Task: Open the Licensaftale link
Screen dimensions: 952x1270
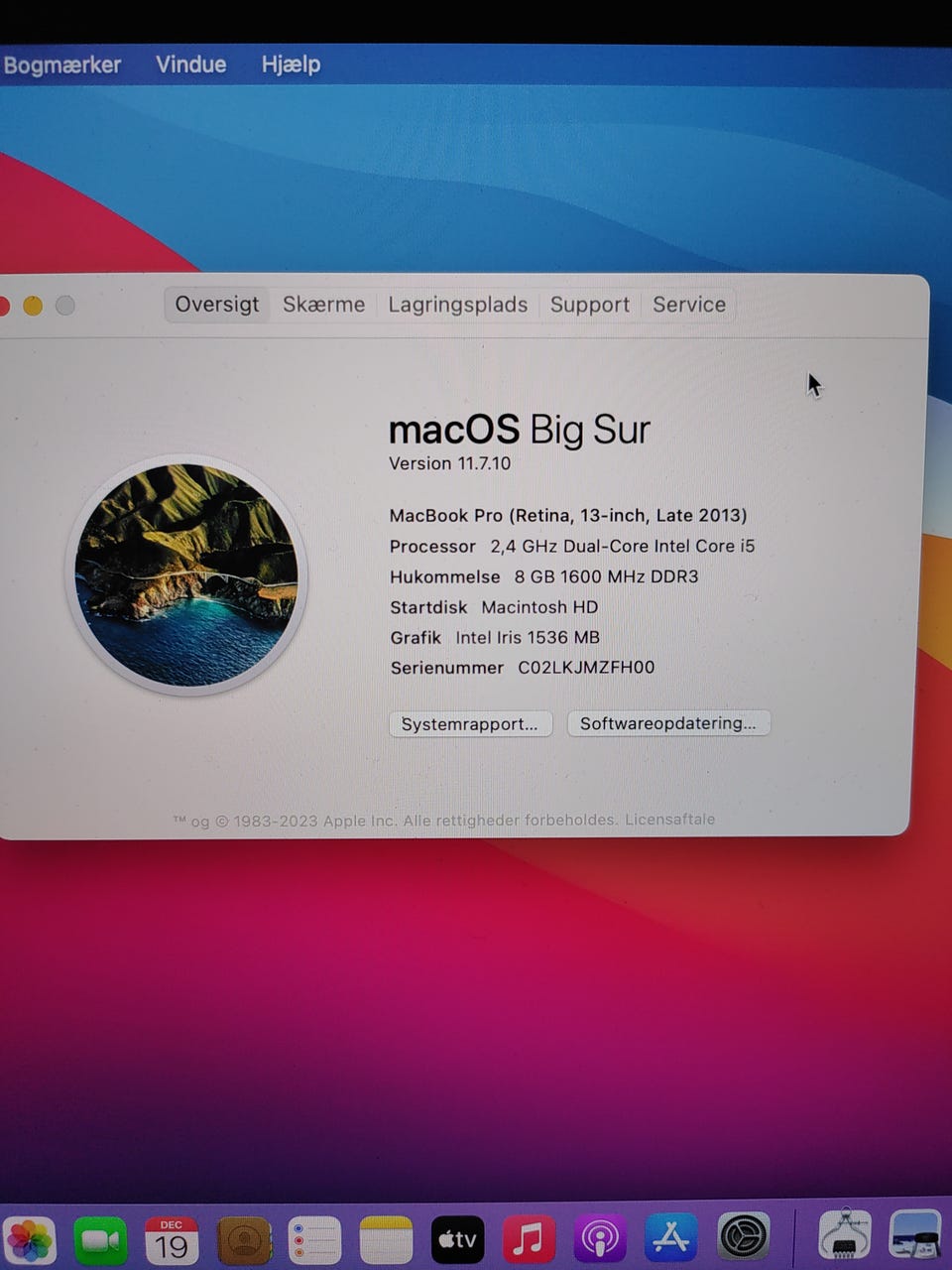Action: point(669,820)
